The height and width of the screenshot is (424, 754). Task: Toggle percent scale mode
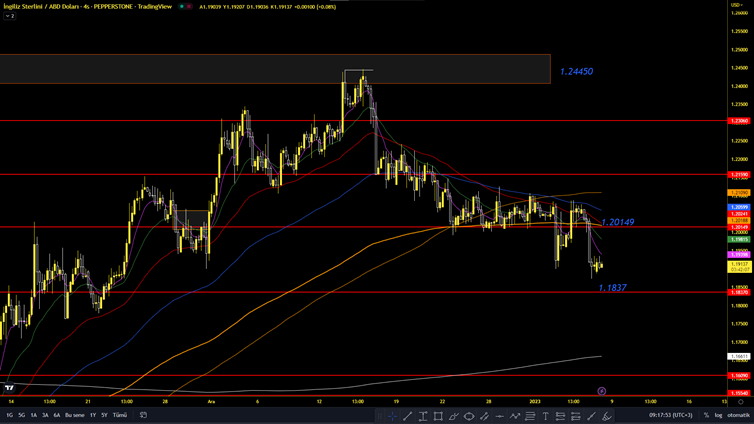[706, 415]
